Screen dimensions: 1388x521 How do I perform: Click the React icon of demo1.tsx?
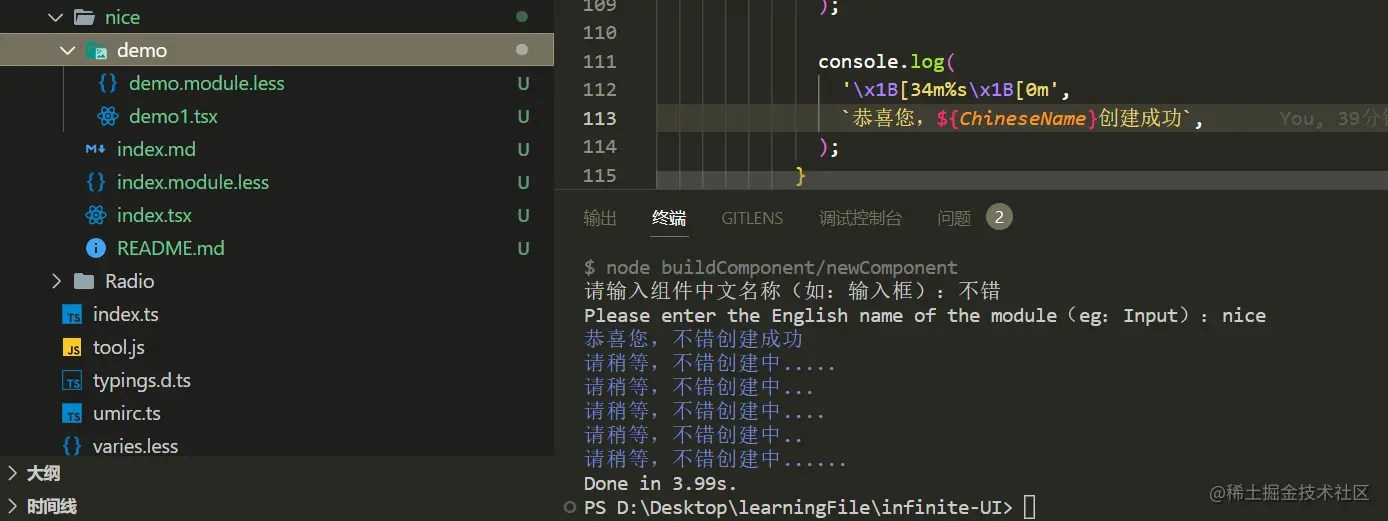coord(108,116)
